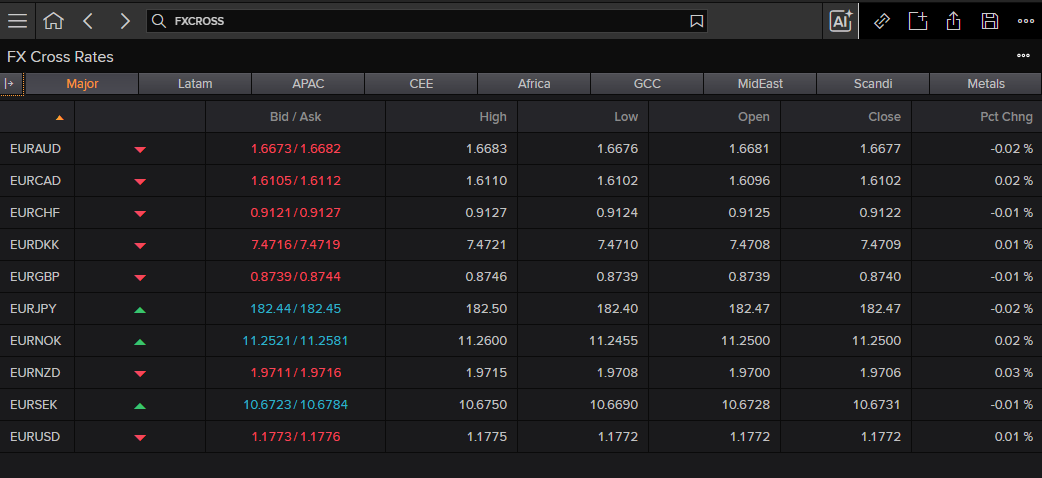The height and width of the screenshot is (478, 1042).
Task: Click the EURNZD down trend arrow
Action: (x=140, y=374)
